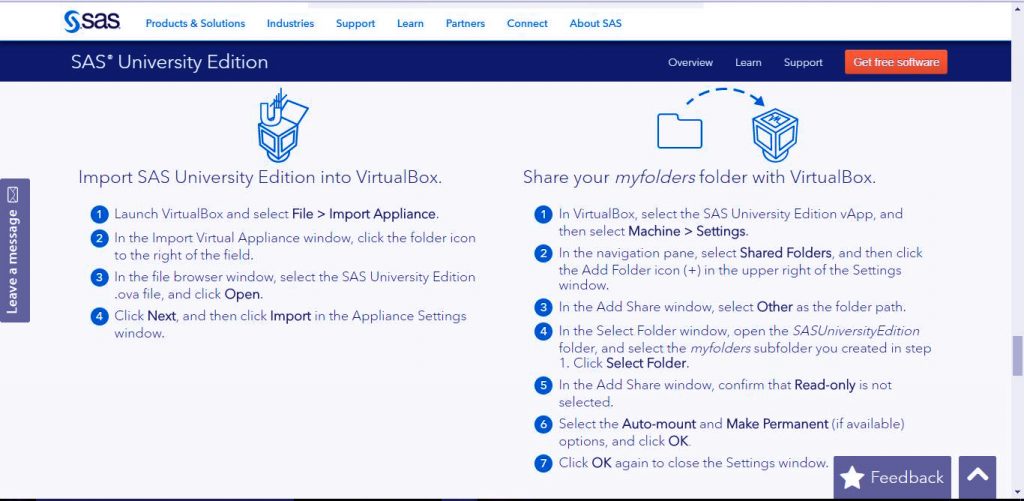The width and height of the screenshot is (1024, 501).
Task: Click the italic text 'SASUniversityEdition'
Action: click(856, 331)
